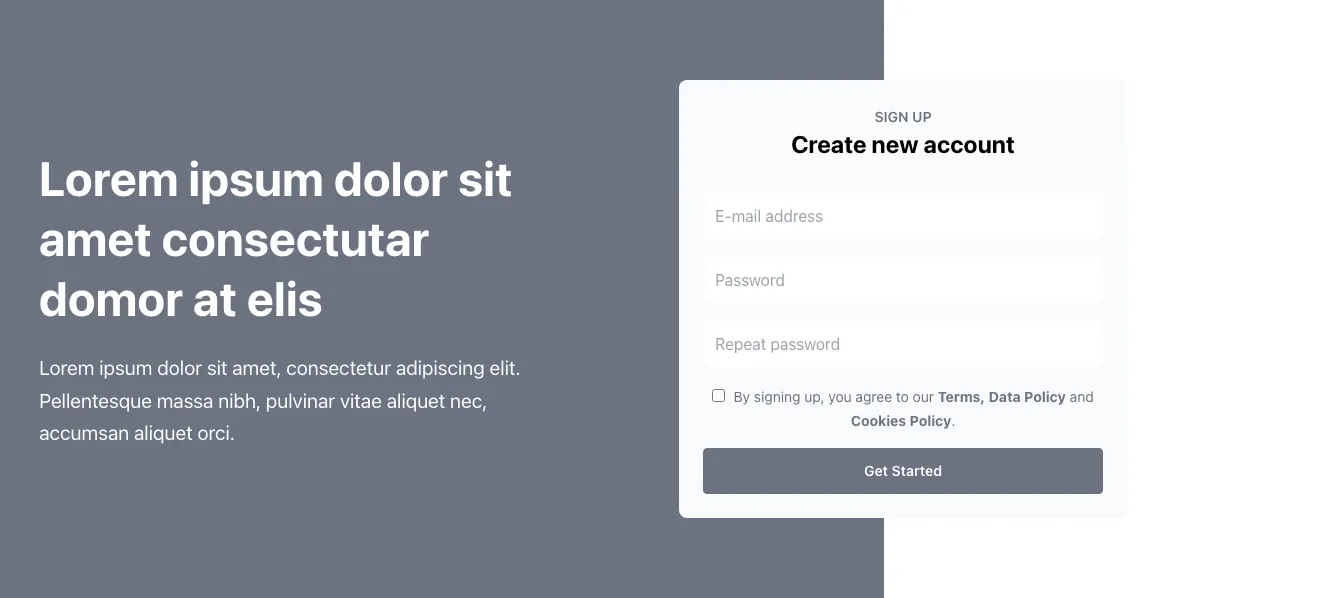Click the 'E-mail address' placeholder text
The image size is (1326, 598).
click(768, 216)
